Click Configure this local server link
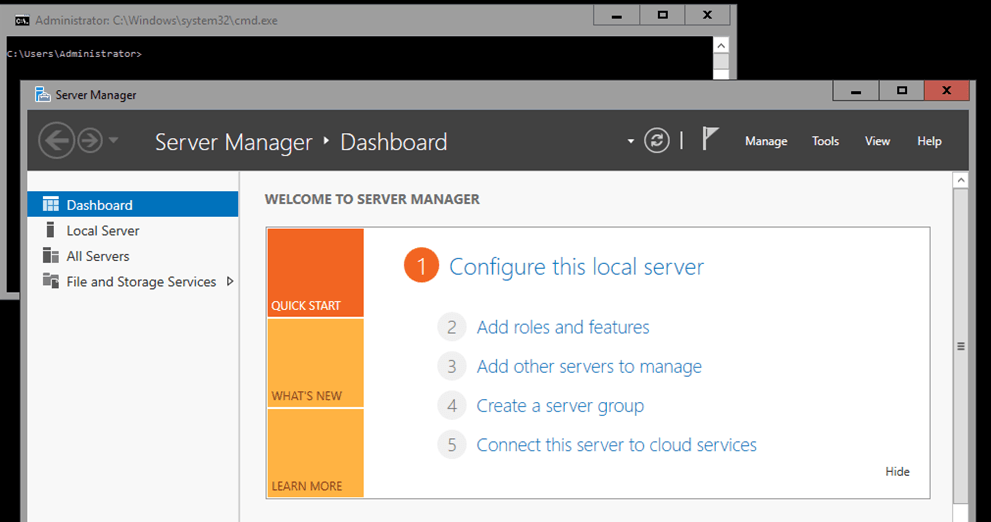This screenshot has width=991, height=522. (x=576, y=267)
